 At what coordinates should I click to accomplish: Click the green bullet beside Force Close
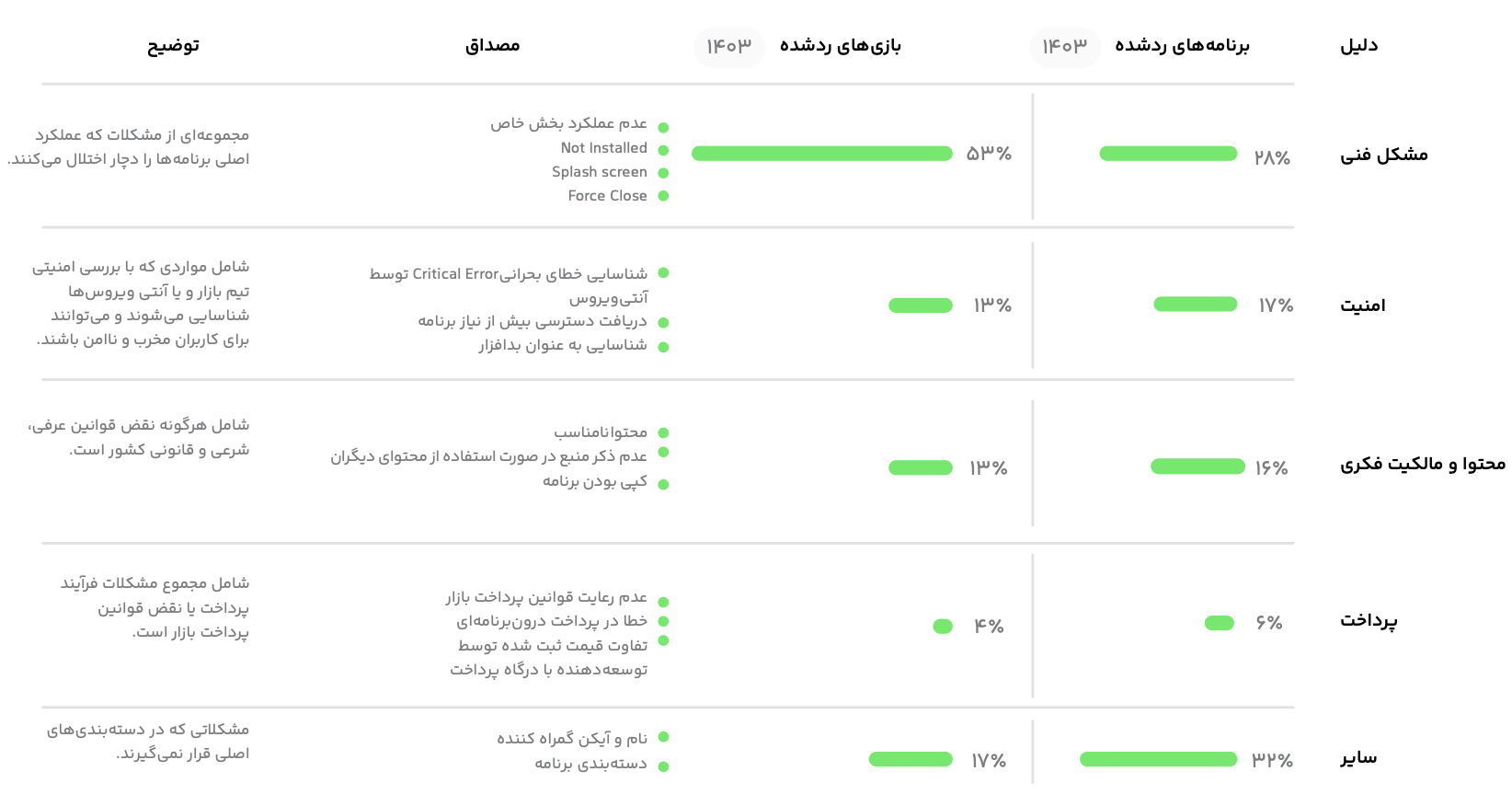click(663, 196)
